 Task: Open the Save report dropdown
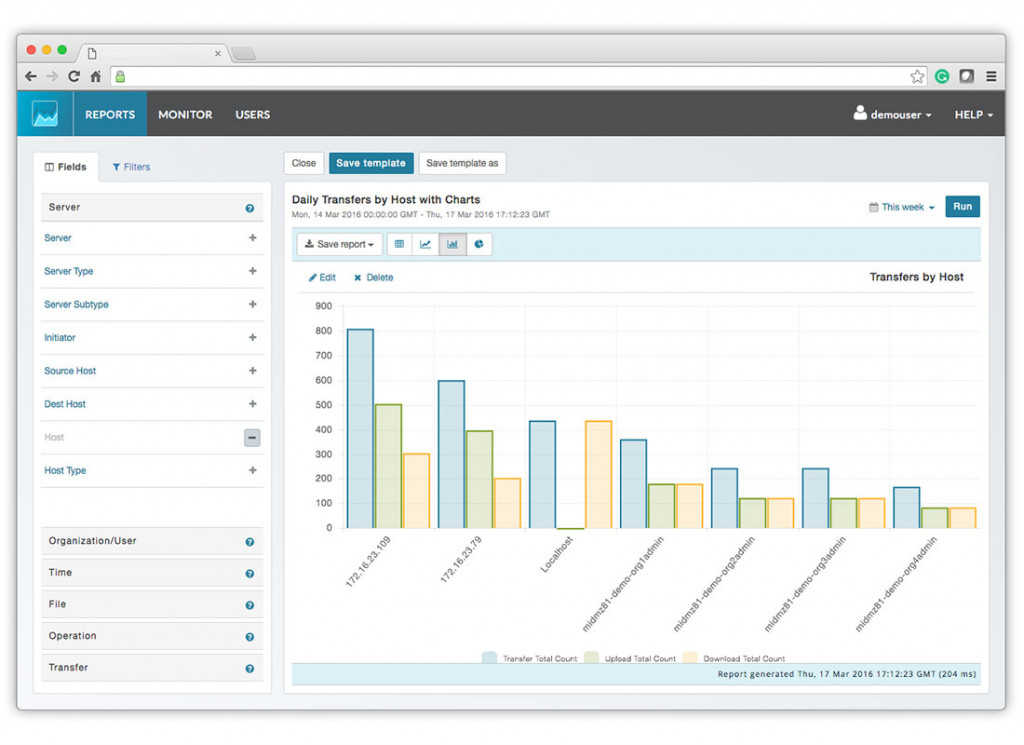(x=339, y=244)
